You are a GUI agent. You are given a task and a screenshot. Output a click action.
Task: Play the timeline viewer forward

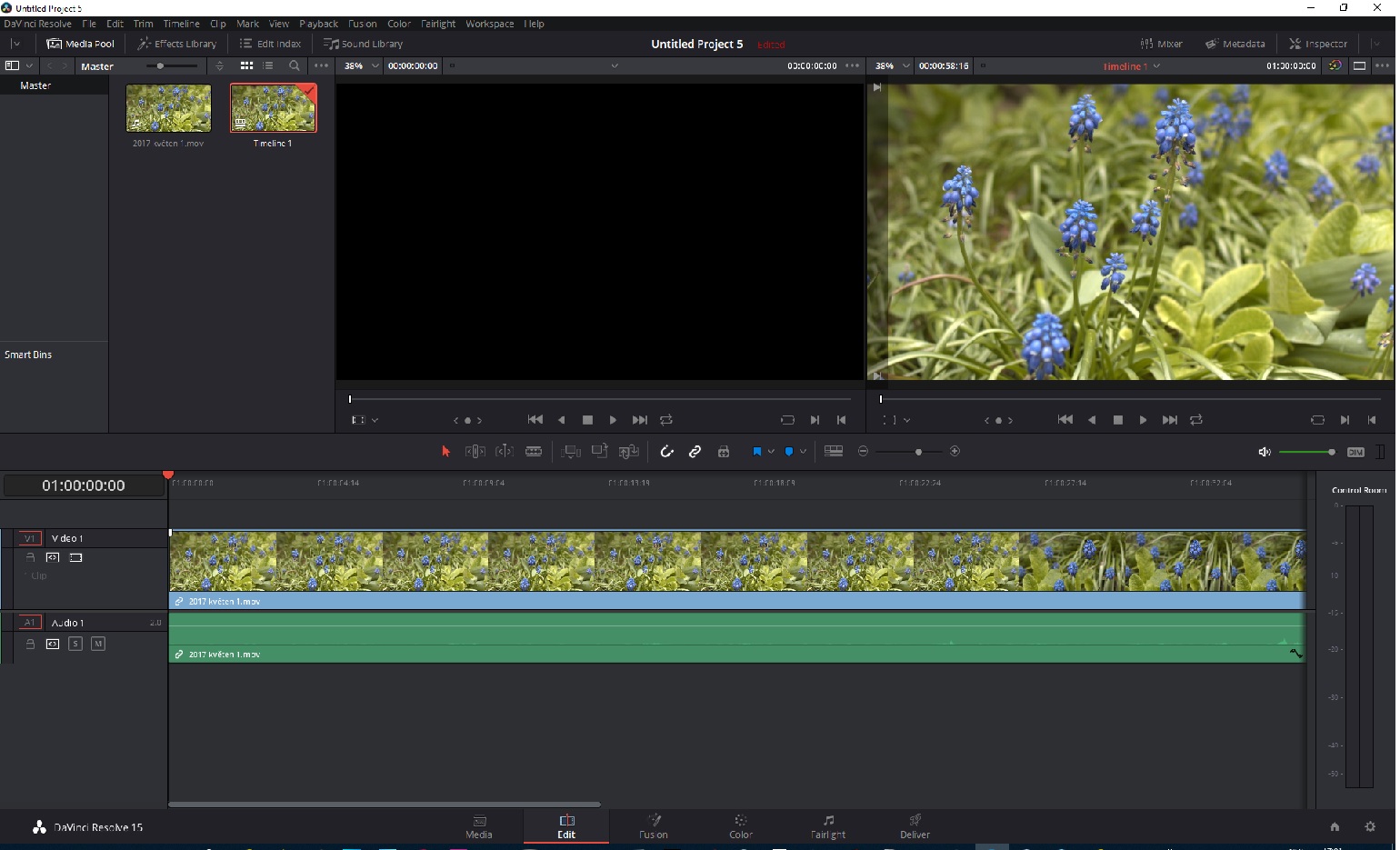(1143, 420)
